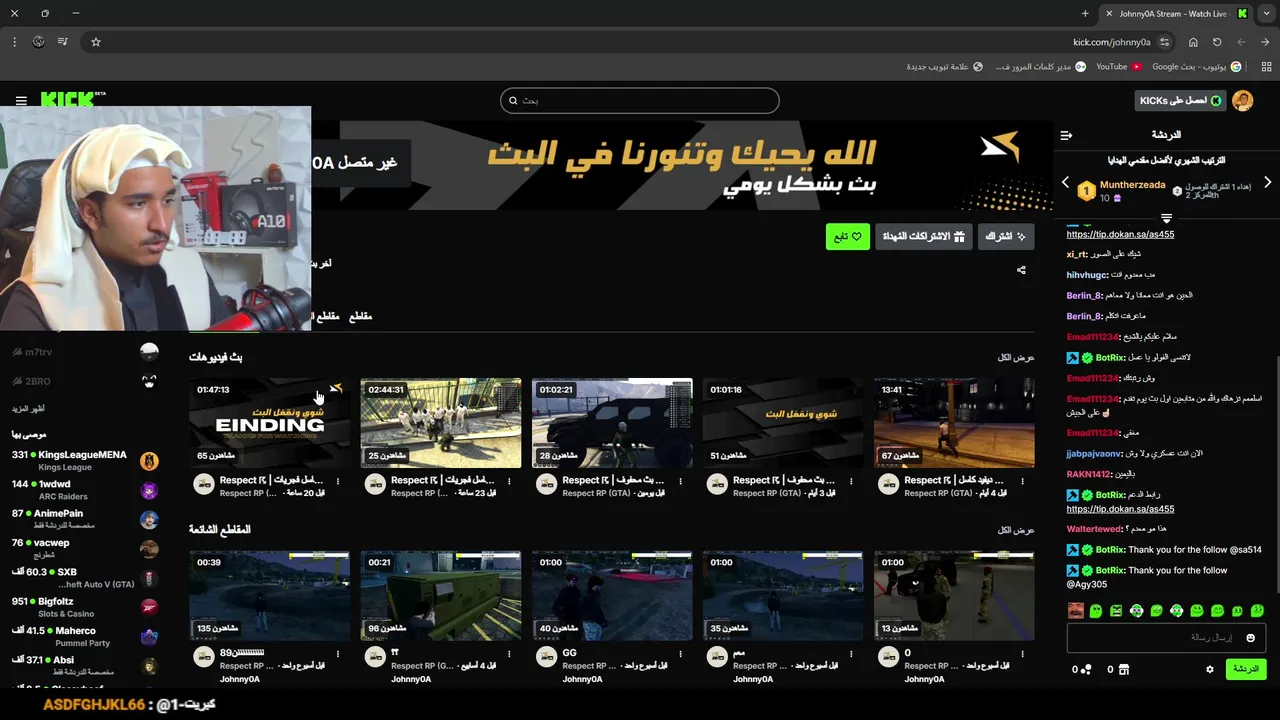Click the KingsLeagueMENA channel avatar in sidebar
The image size is (1280, 720).
[149, 461]
